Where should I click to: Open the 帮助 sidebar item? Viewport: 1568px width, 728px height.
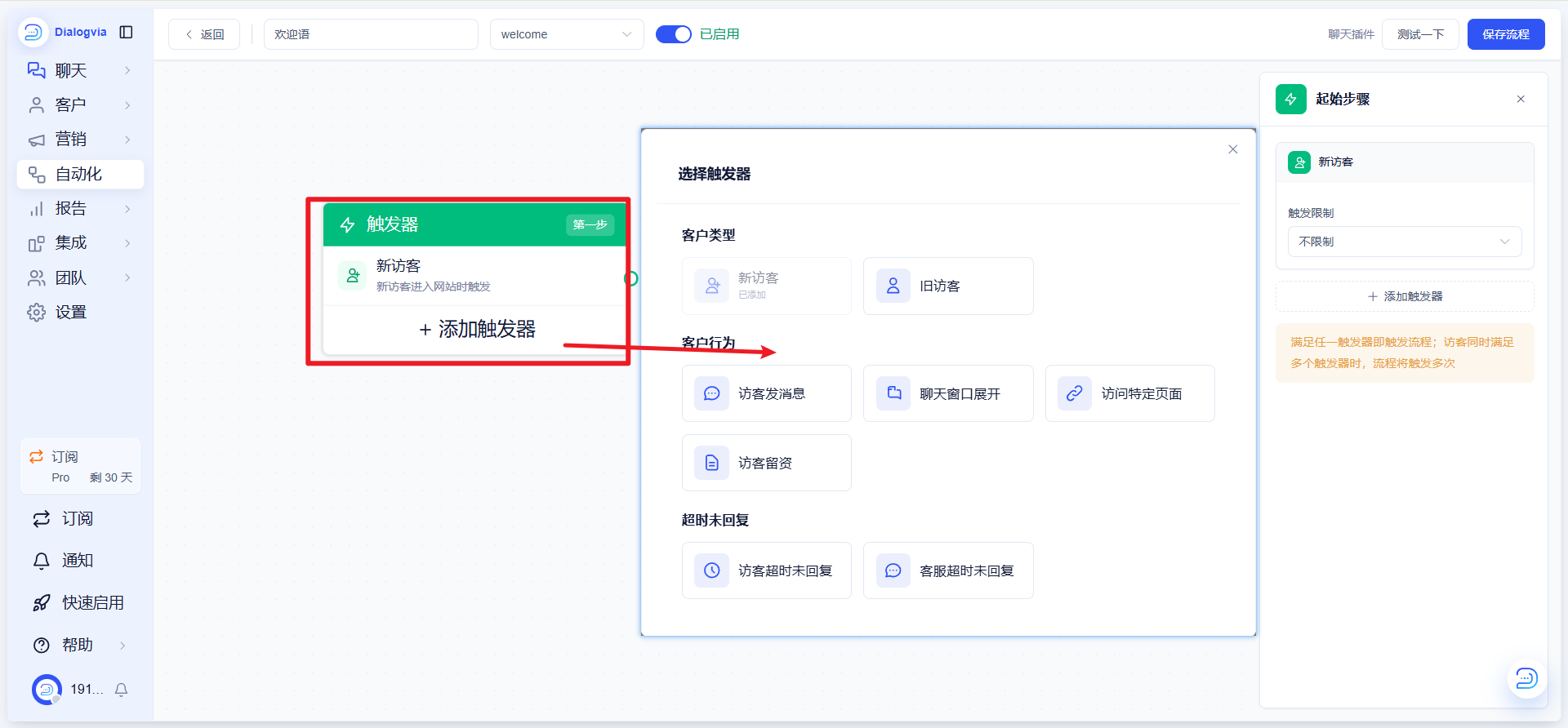80,645
